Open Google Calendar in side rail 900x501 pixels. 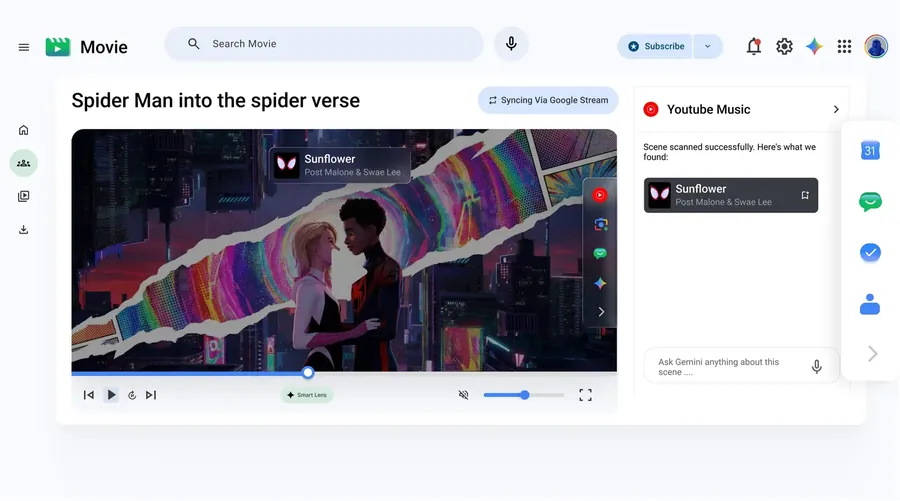pos(870,150)
